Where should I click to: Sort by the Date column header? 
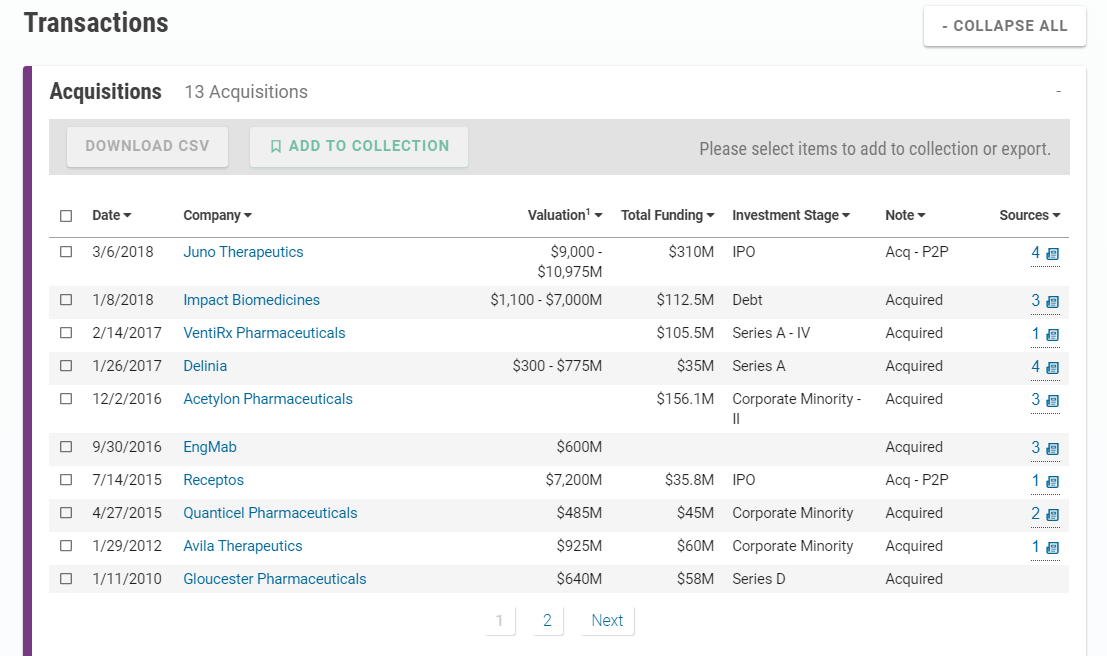click(111, 215)
